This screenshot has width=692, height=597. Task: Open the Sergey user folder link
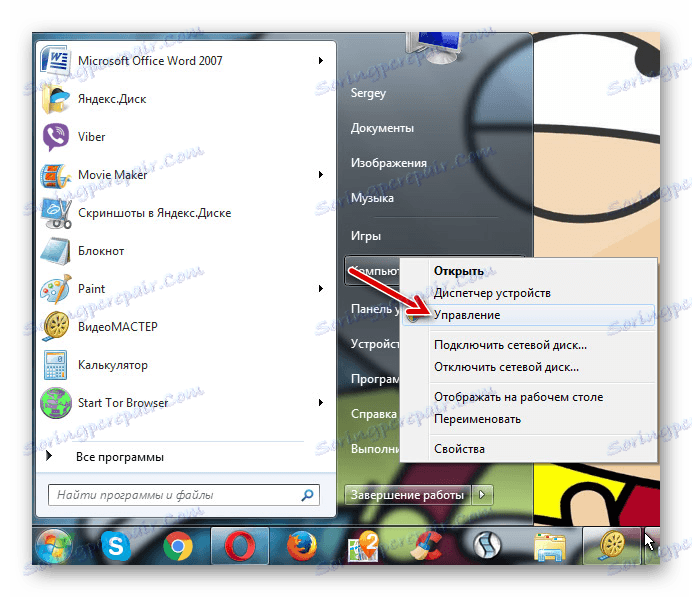(368, 93)
